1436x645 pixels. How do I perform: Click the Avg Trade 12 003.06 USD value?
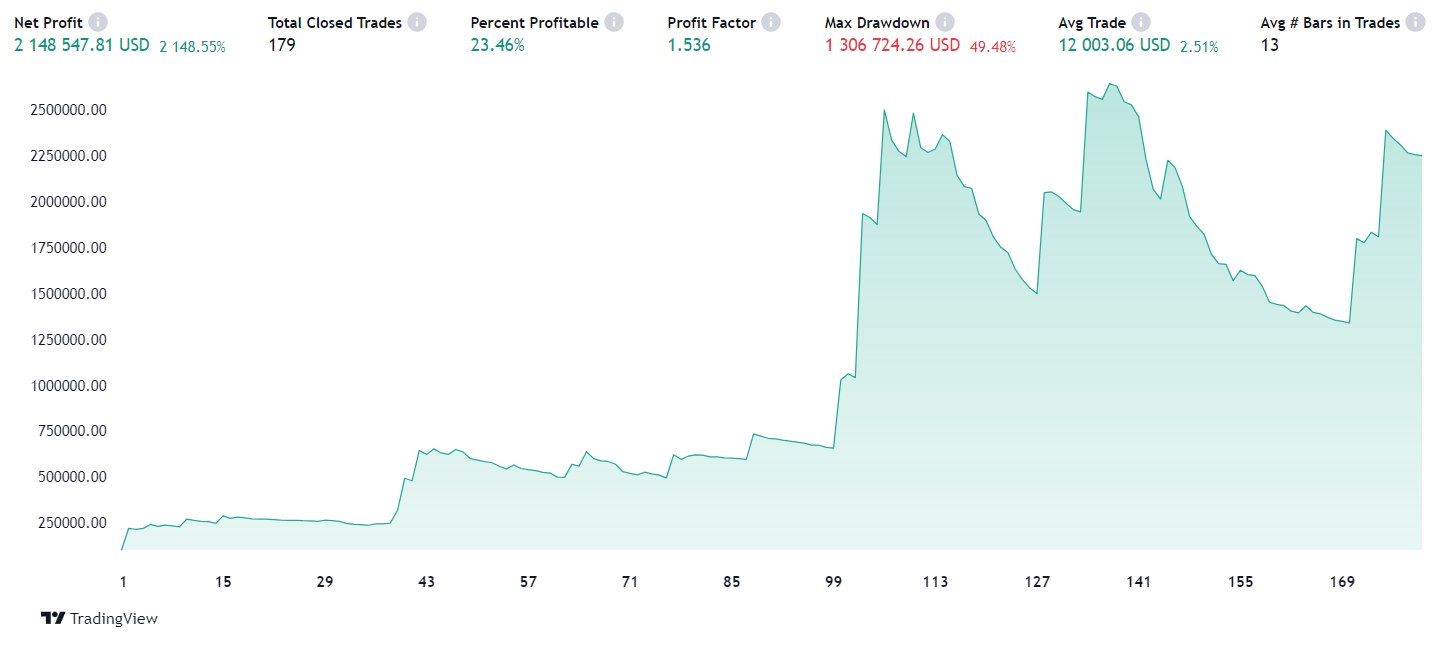coord(1114,45)
